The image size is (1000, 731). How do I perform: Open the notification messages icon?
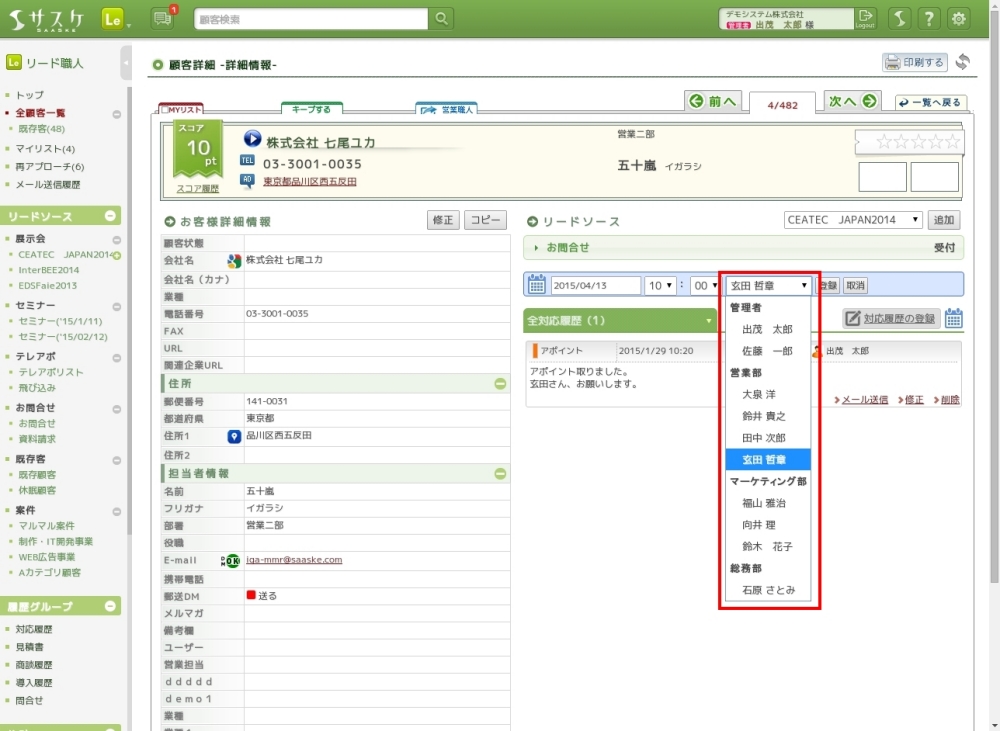point(162,18)
